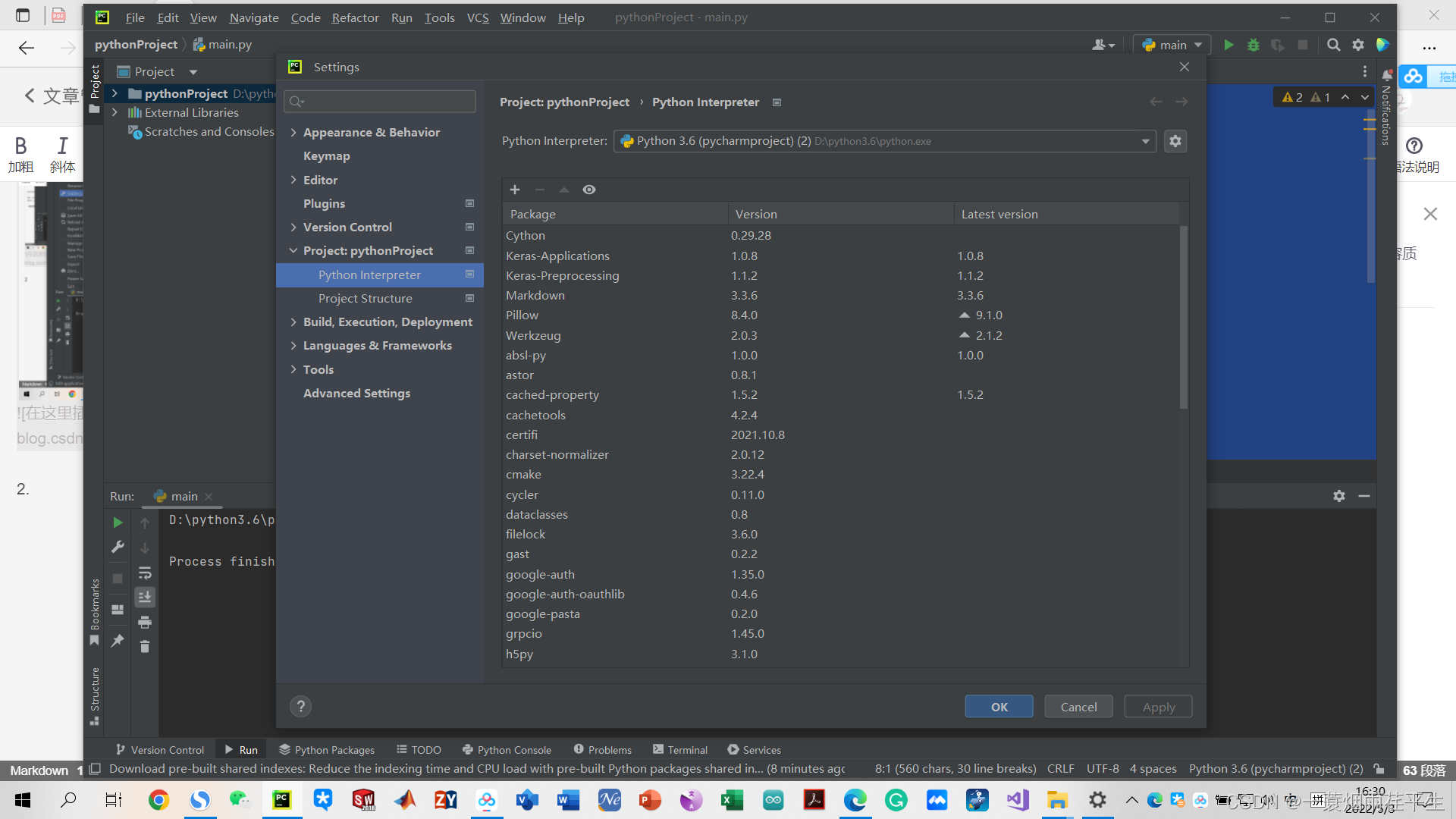Open the VCS menu

(478, 17)
